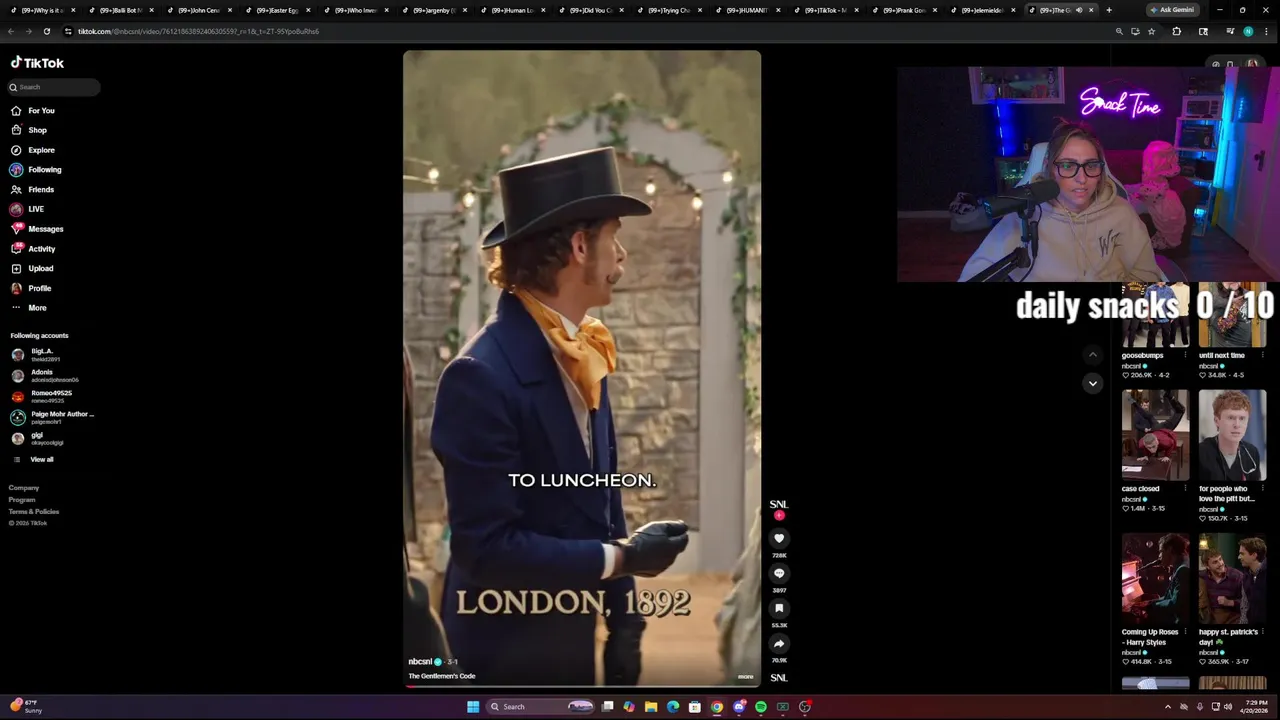Open Discord from taskbar

(739, 707)
